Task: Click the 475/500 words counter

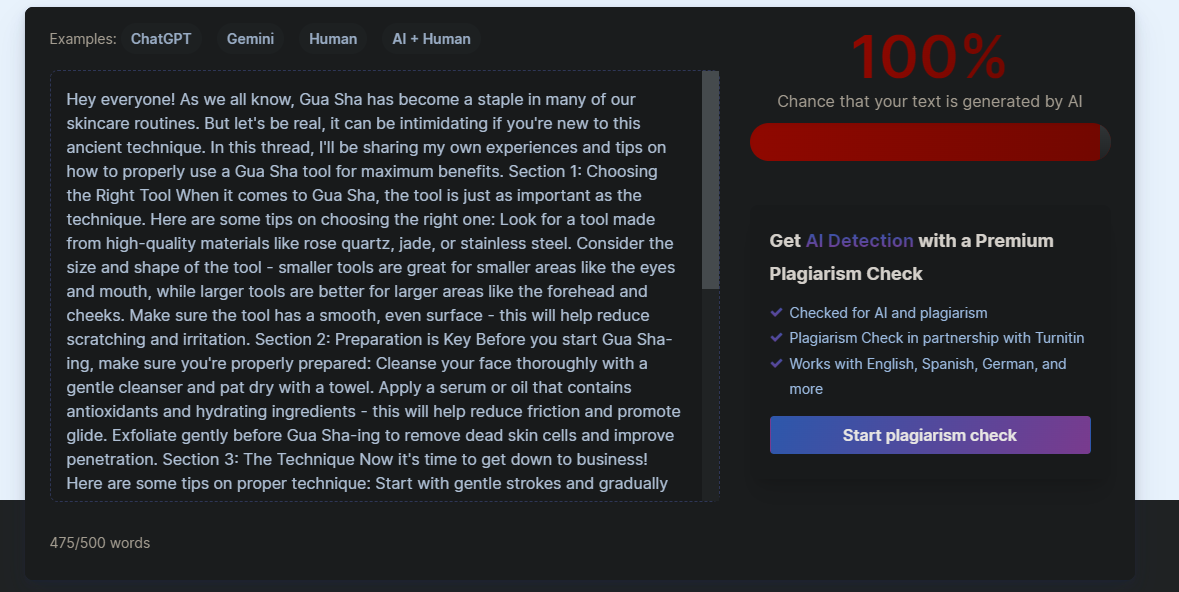Action: [x=100, y=543]
